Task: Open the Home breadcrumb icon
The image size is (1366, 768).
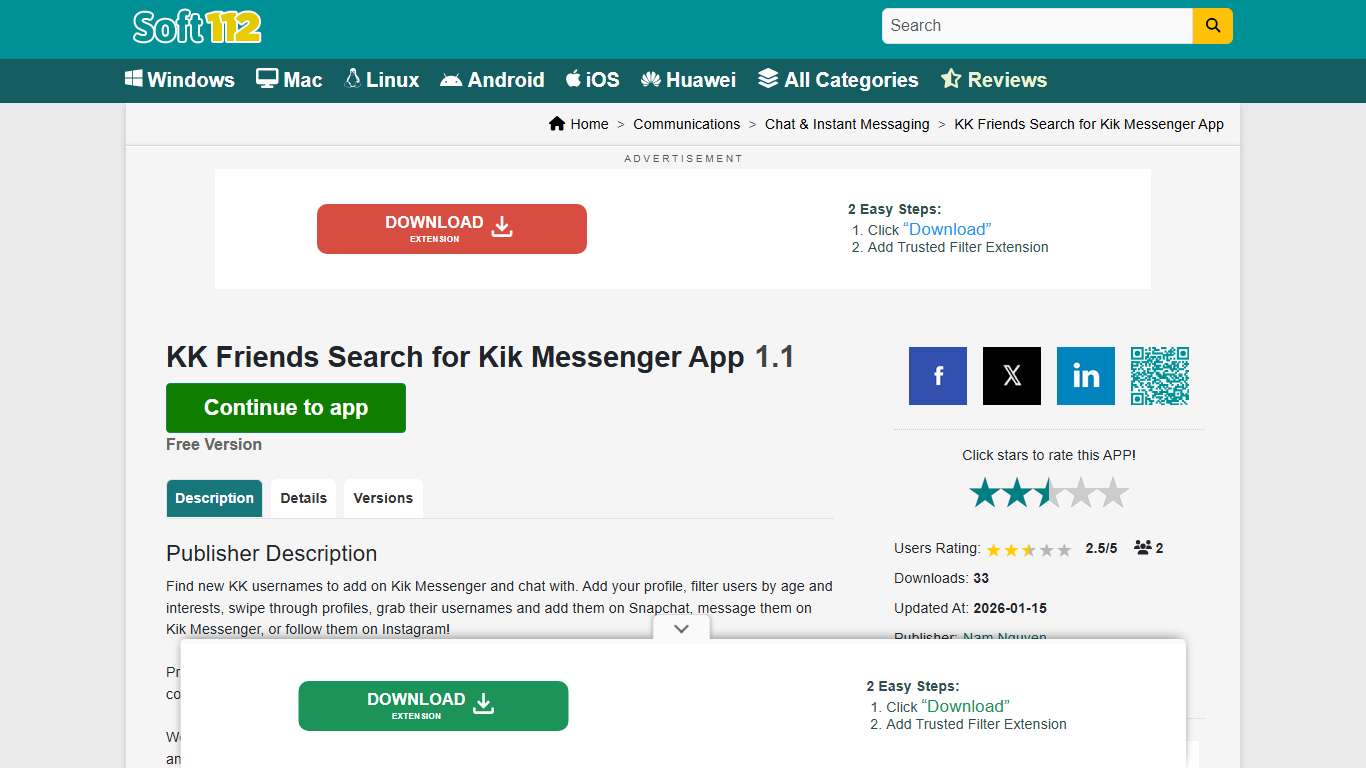Action: (x=558, y=123)
